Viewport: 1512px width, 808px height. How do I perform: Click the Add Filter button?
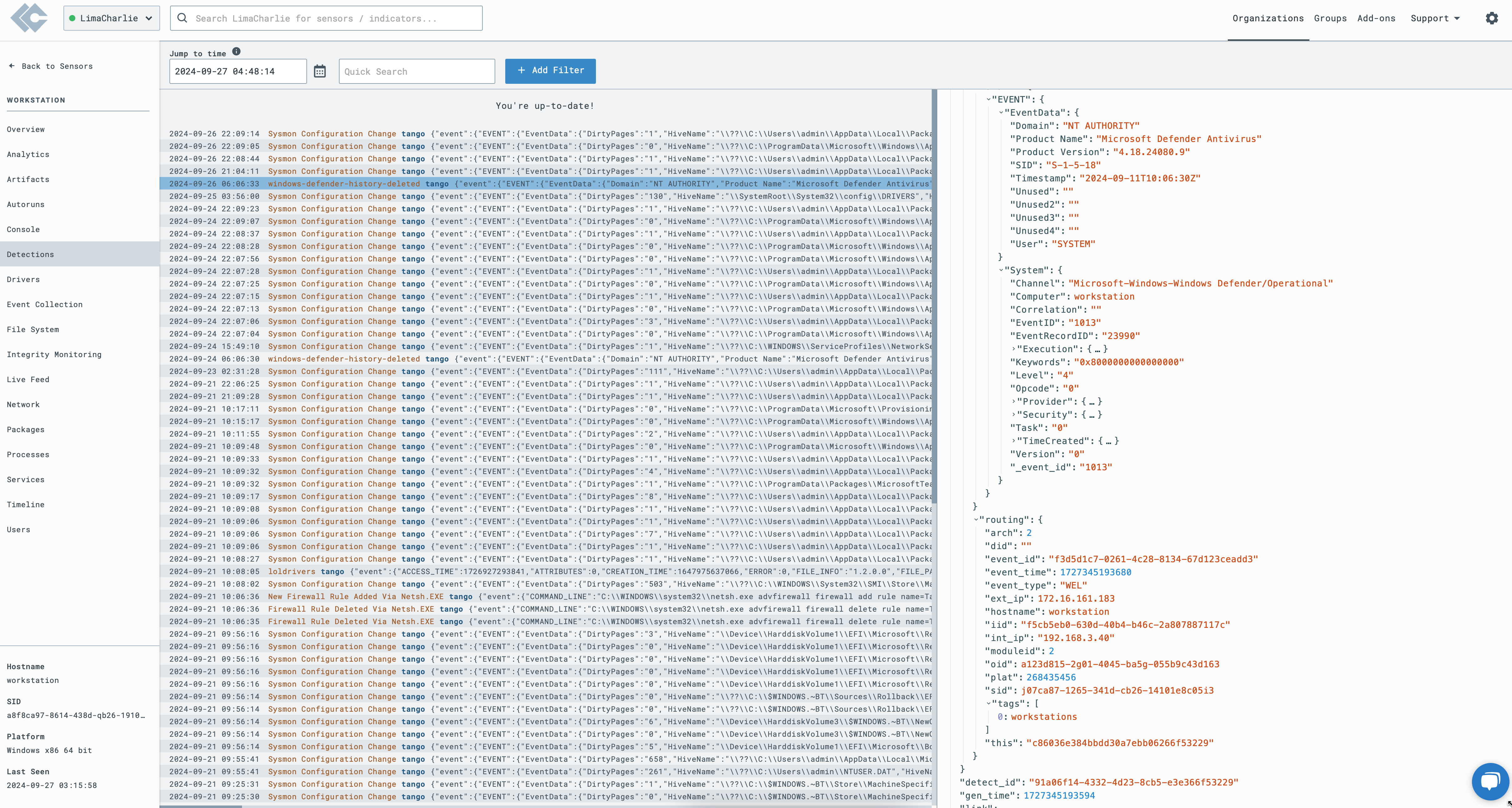point(550,70)
